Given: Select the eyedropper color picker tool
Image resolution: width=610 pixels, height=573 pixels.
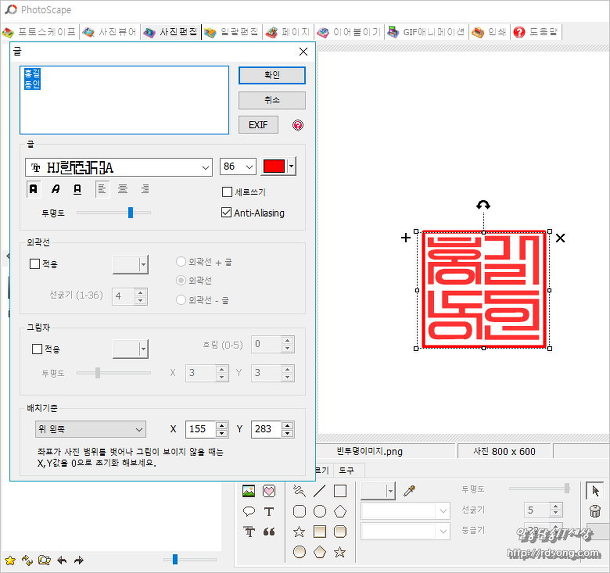Looking at the screenshot, I should 408,491.
